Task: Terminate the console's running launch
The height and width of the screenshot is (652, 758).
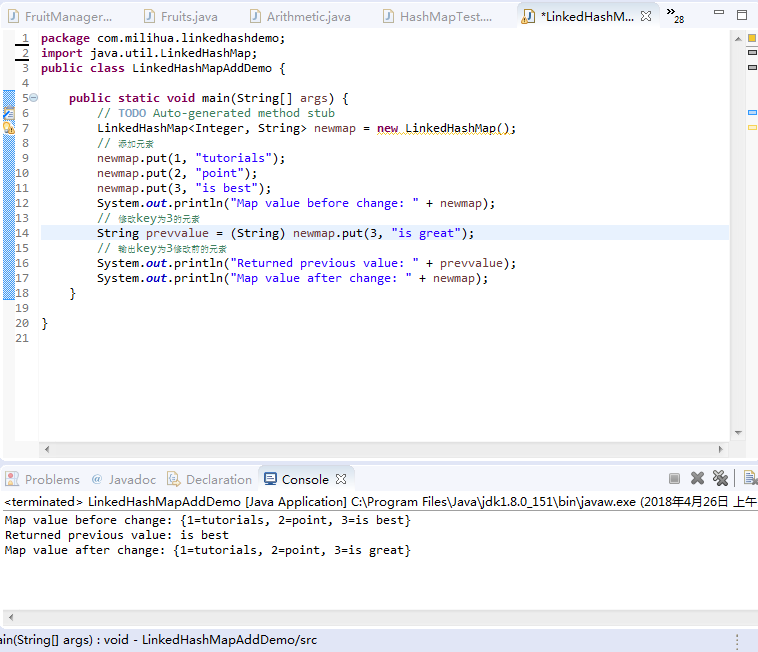Action: (674, 478)
